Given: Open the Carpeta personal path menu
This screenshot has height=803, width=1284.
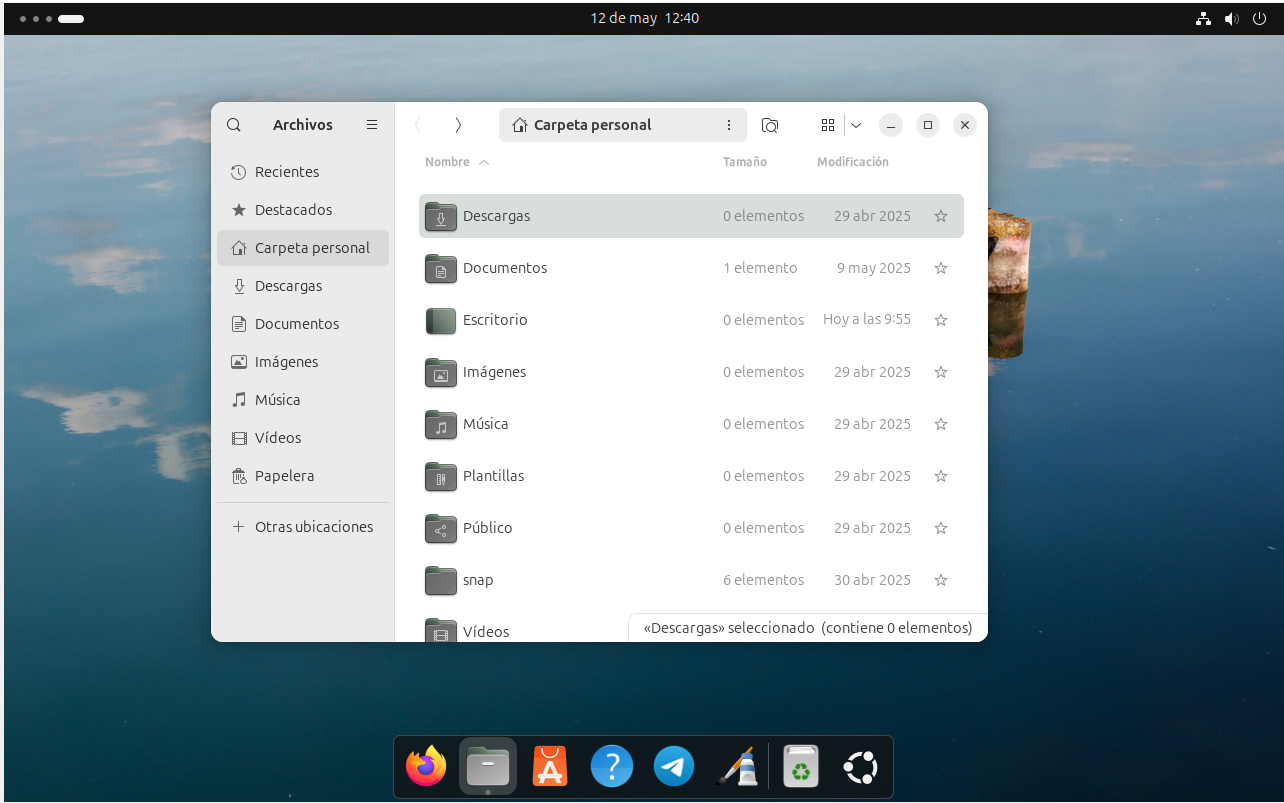Looking at the screenshot, I should (x=729, y=125).
